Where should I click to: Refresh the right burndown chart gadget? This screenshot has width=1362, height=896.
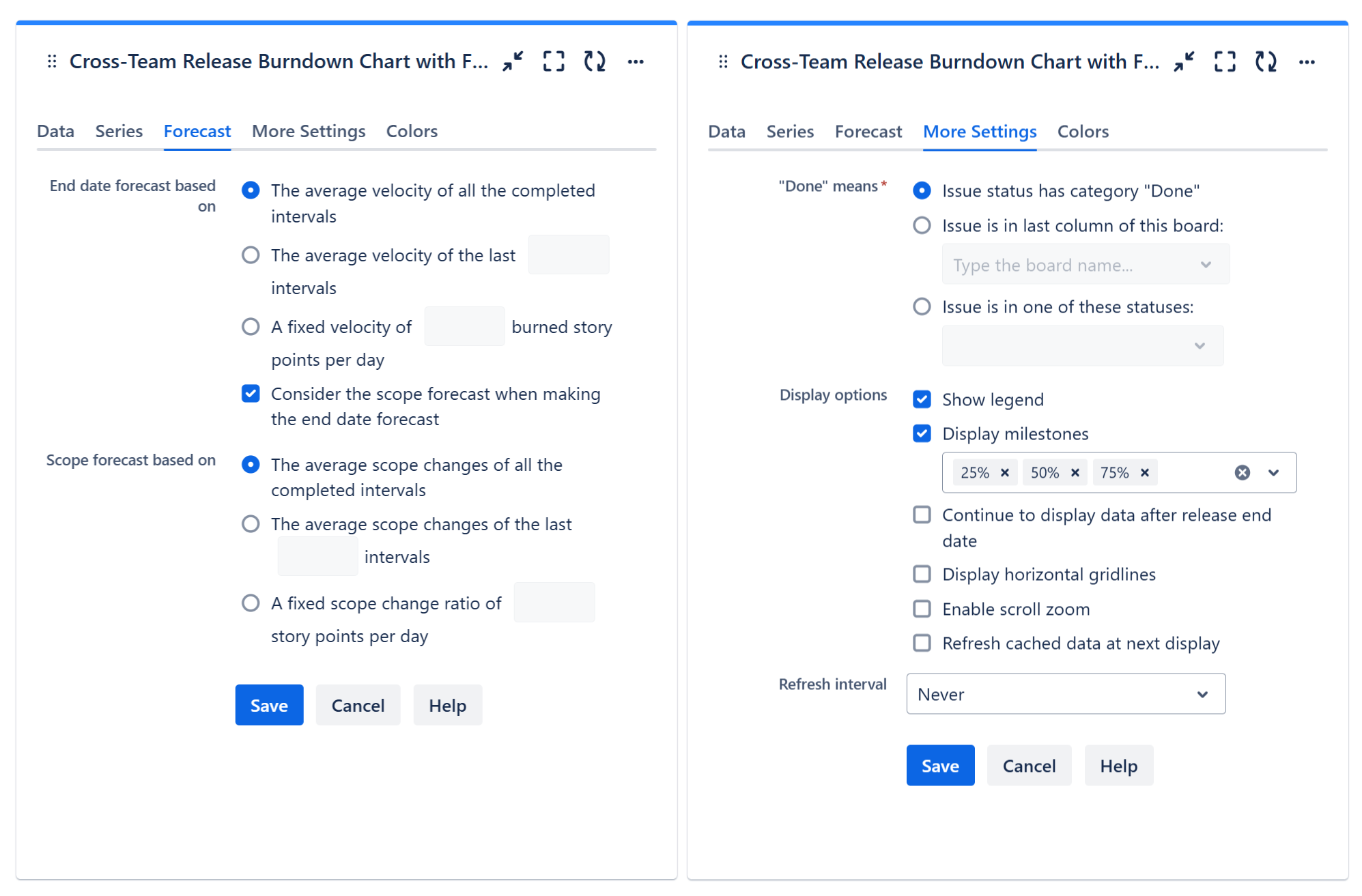pyautogui.click(x=1265, y=61)
